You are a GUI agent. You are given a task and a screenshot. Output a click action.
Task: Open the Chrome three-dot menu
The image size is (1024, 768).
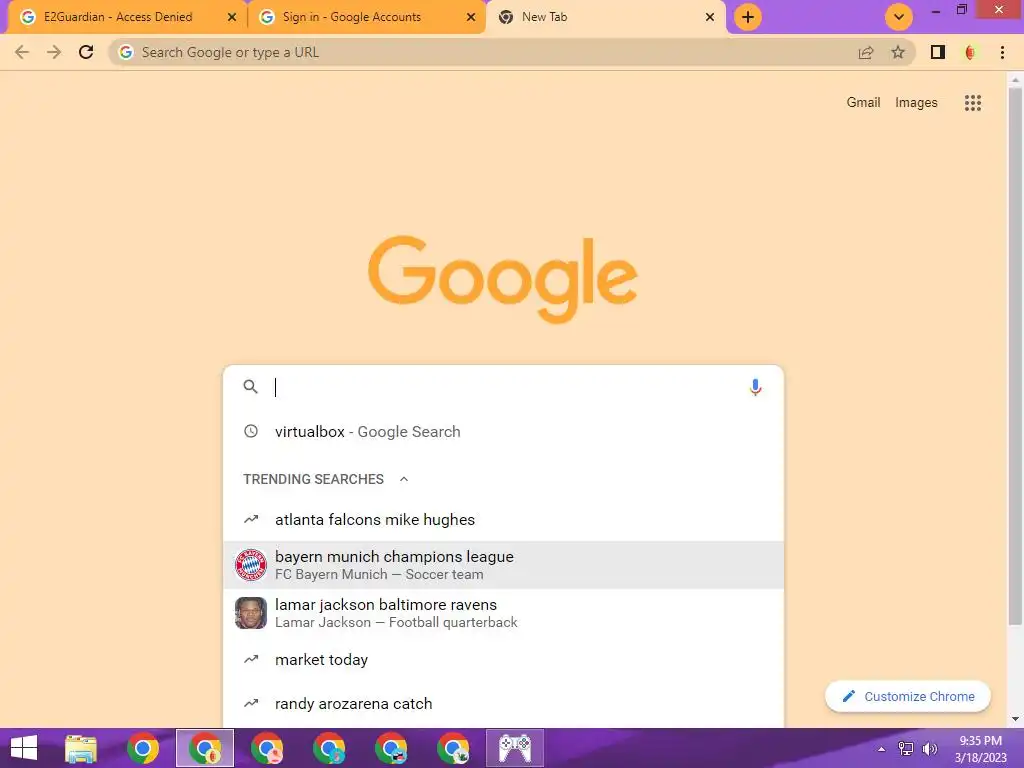1002,52
